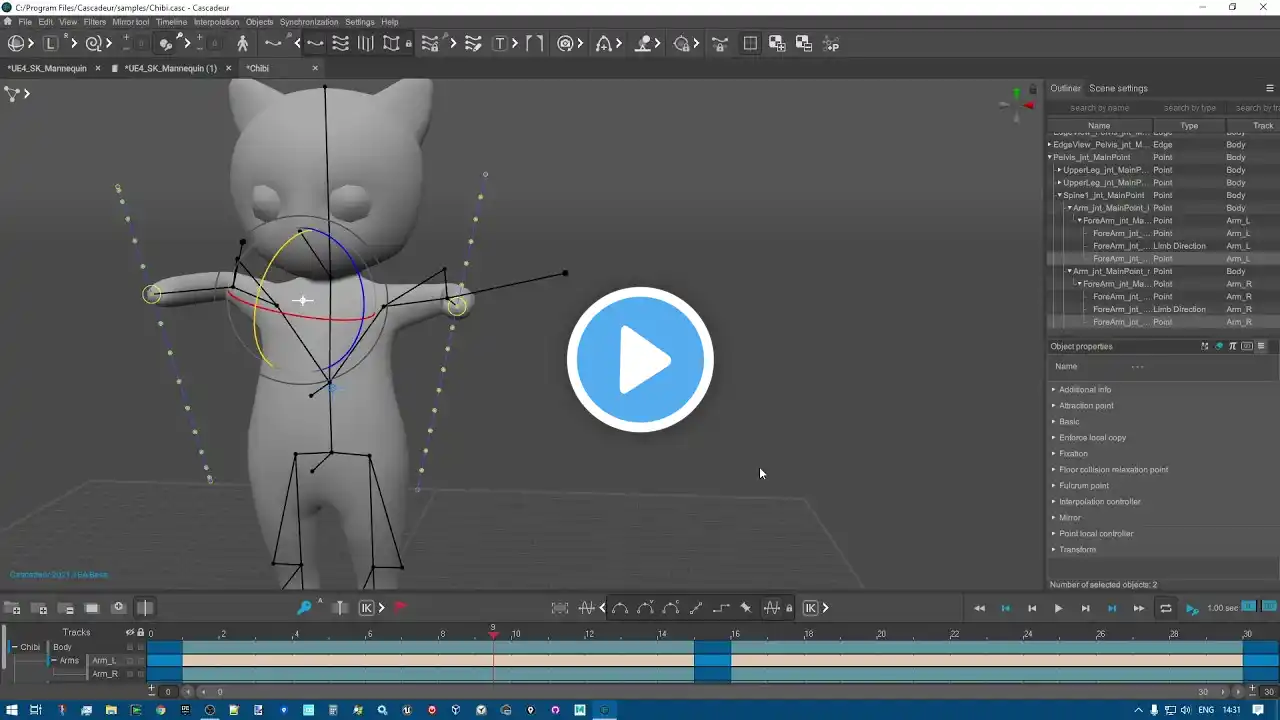1280x720 pixels.
Task: Collapse the Pelvis_jnt_MainPoint tree node
Action: tap(1050, 158)
